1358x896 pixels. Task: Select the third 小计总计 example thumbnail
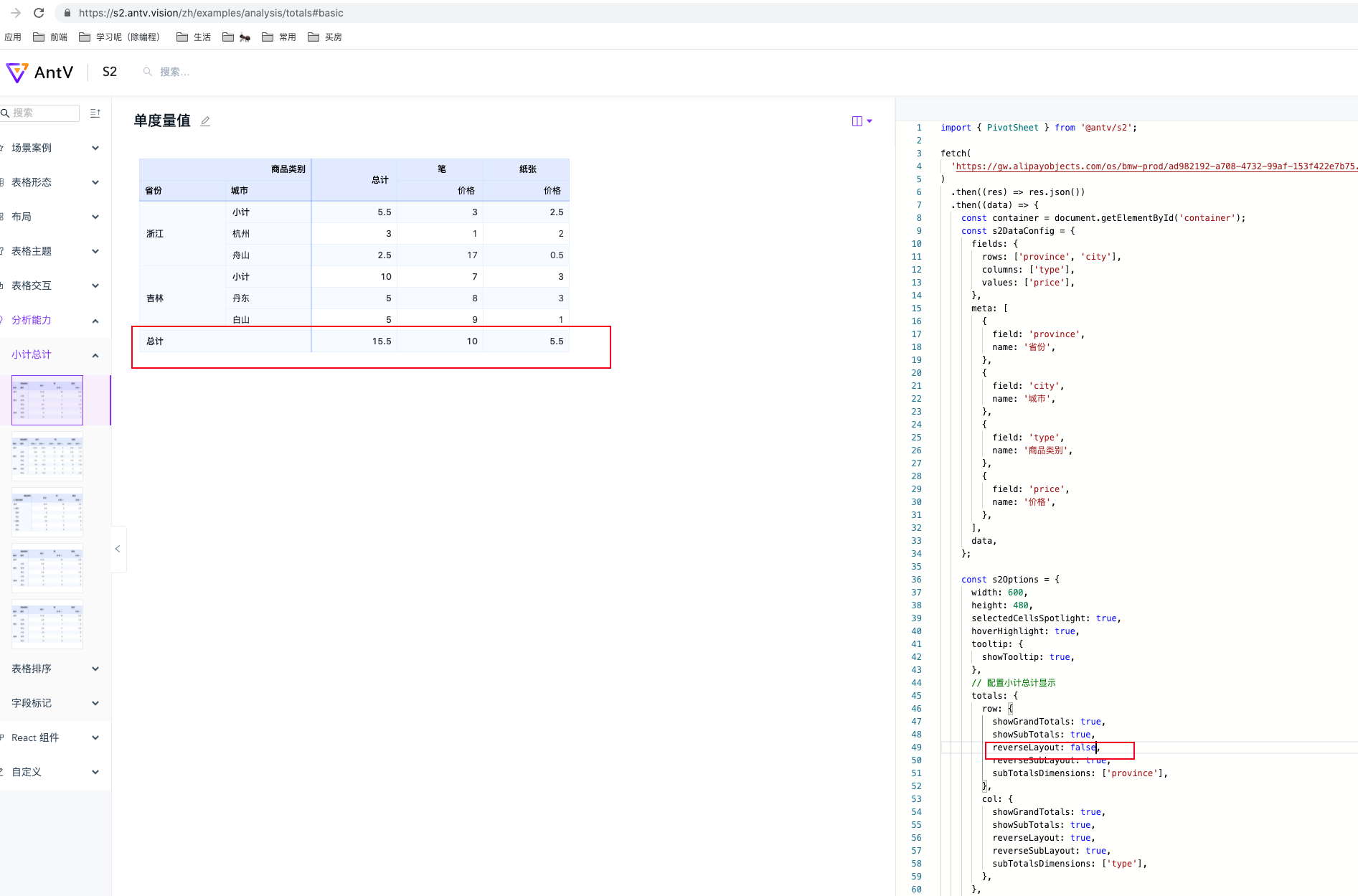click(x=47, y=512)
